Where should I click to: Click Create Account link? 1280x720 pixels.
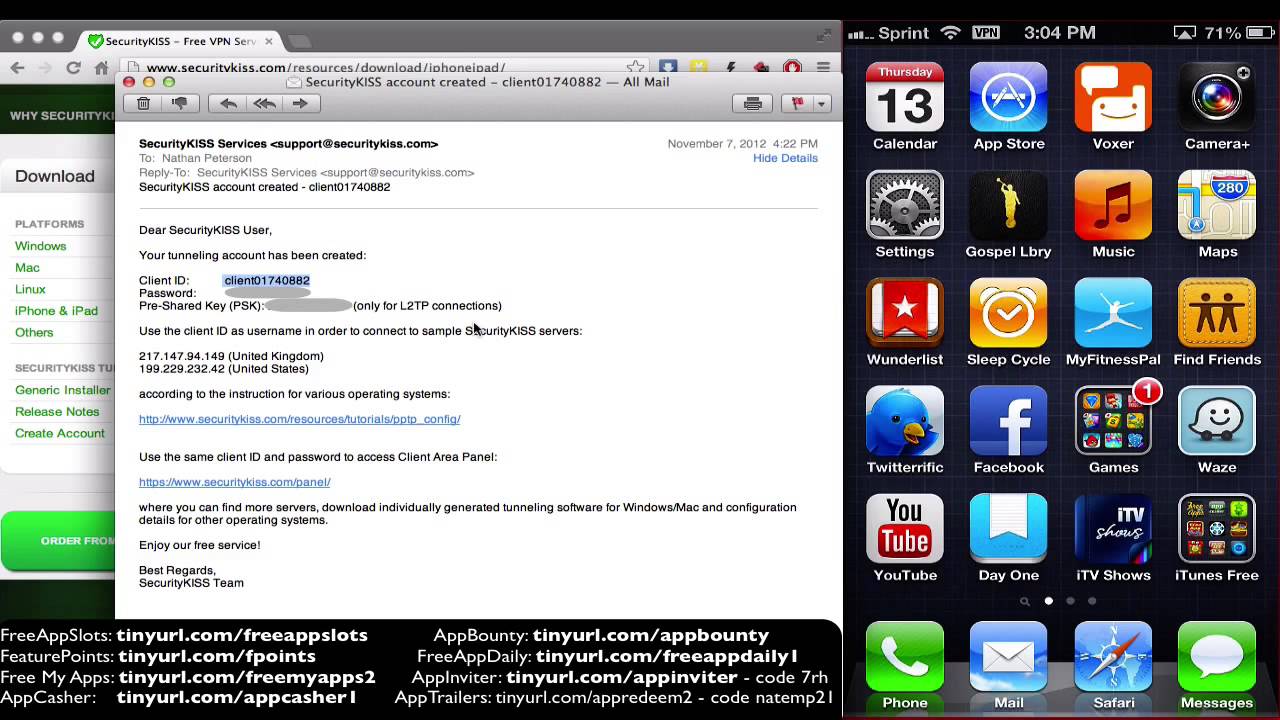[x=59, y=433]
